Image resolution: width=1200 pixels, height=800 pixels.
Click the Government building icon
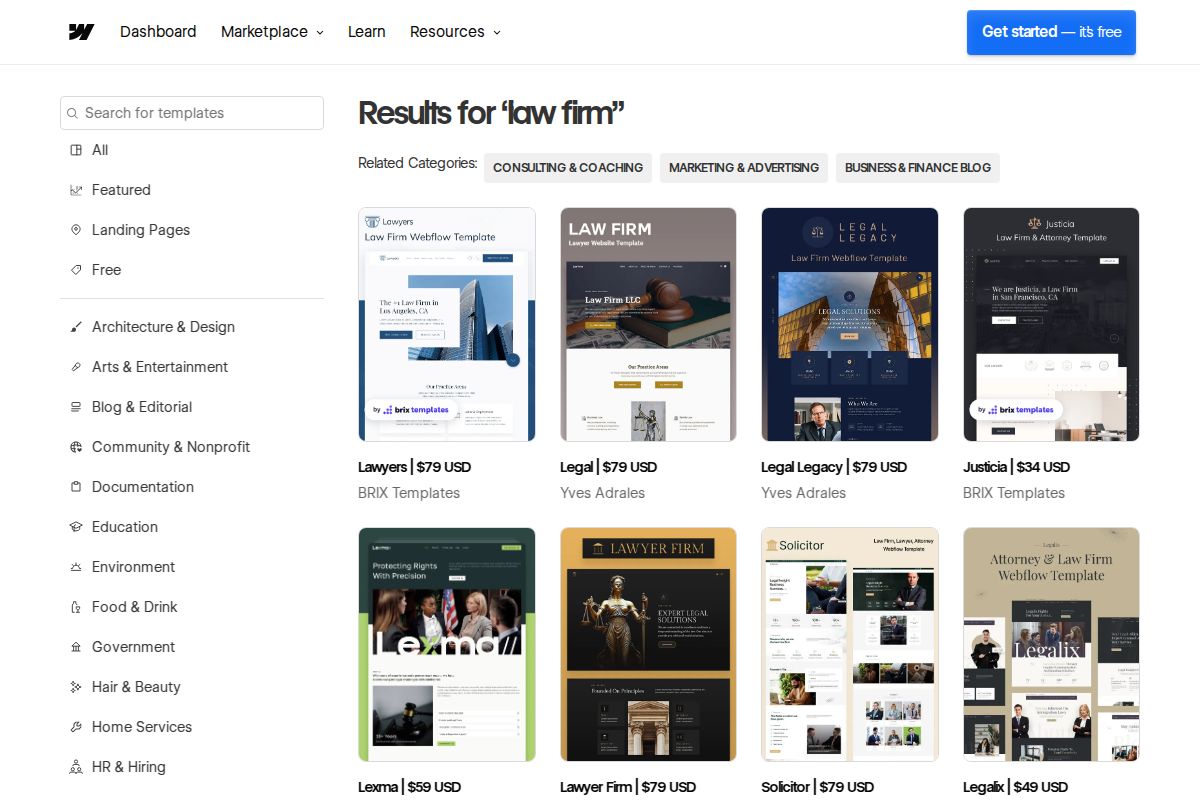[76, 647]
